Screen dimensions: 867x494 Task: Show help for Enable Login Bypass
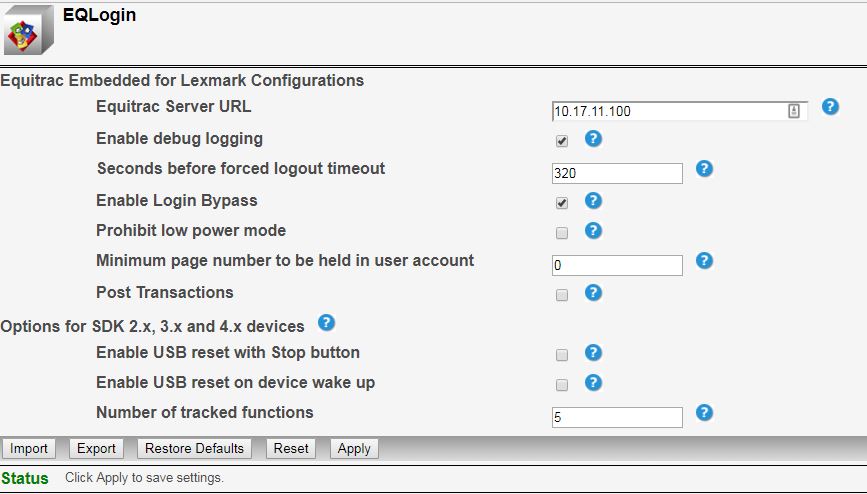tap(593, 201)
